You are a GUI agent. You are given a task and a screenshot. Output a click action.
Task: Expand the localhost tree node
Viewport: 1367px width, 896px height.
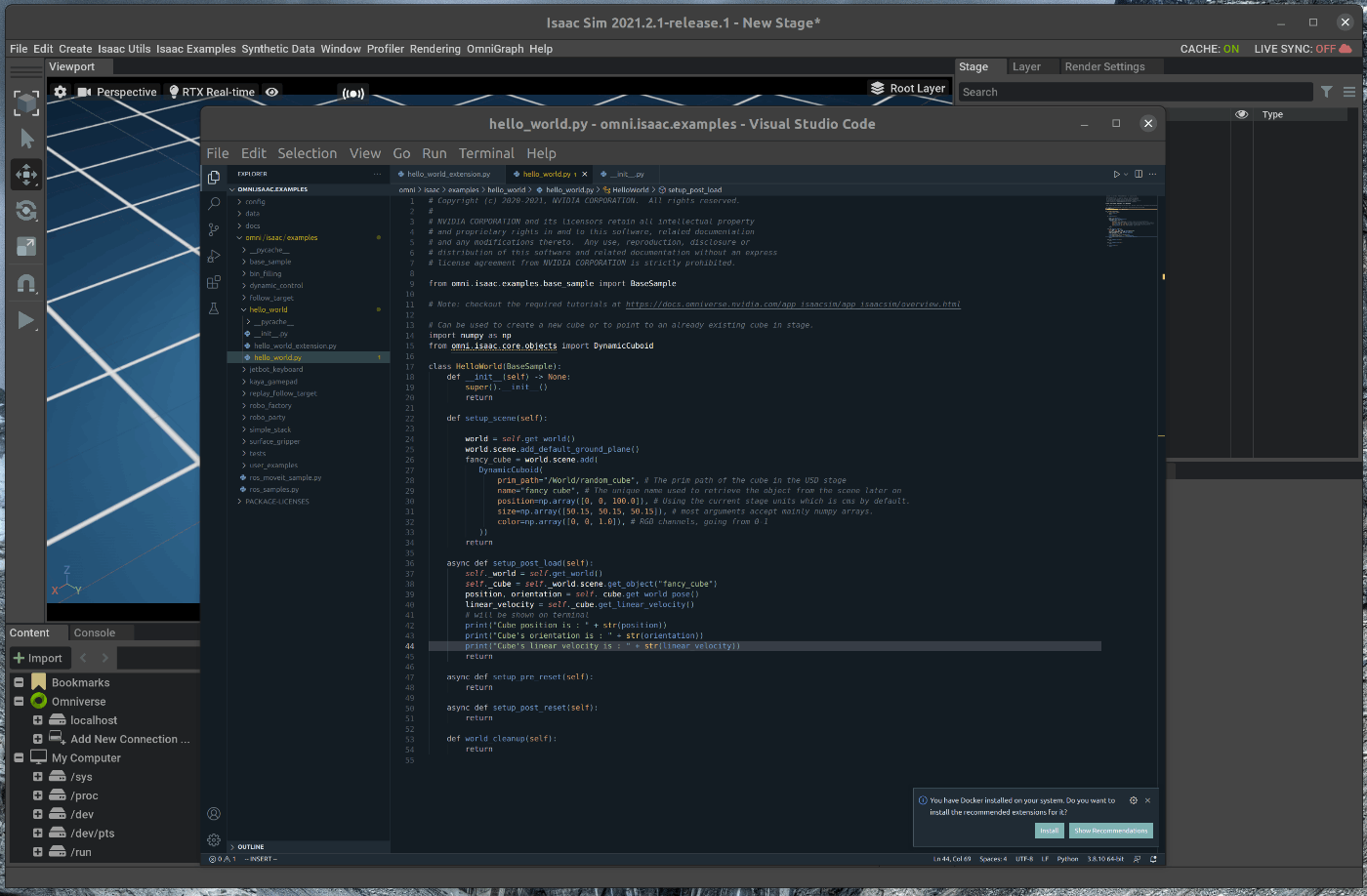point(37,720)
